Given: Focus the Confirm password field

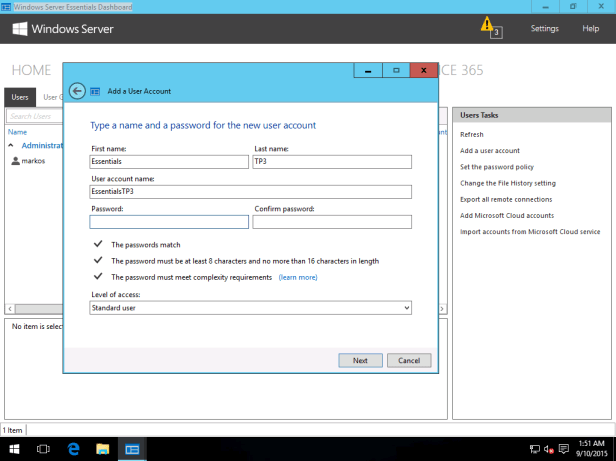Looking at the screenshot, I should [332, 222].
